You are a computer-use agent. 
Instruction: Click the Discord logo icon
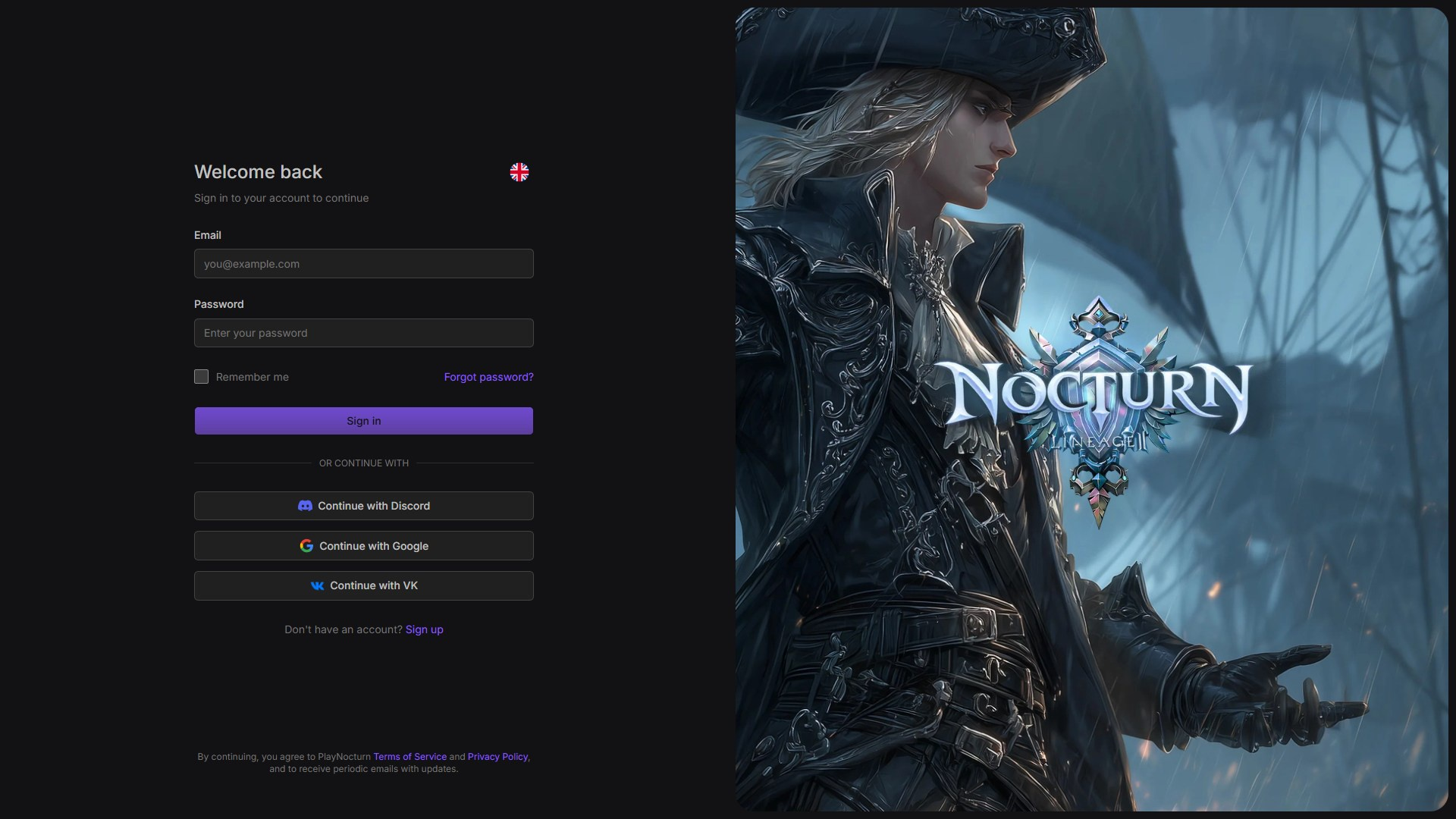point(305,506)
